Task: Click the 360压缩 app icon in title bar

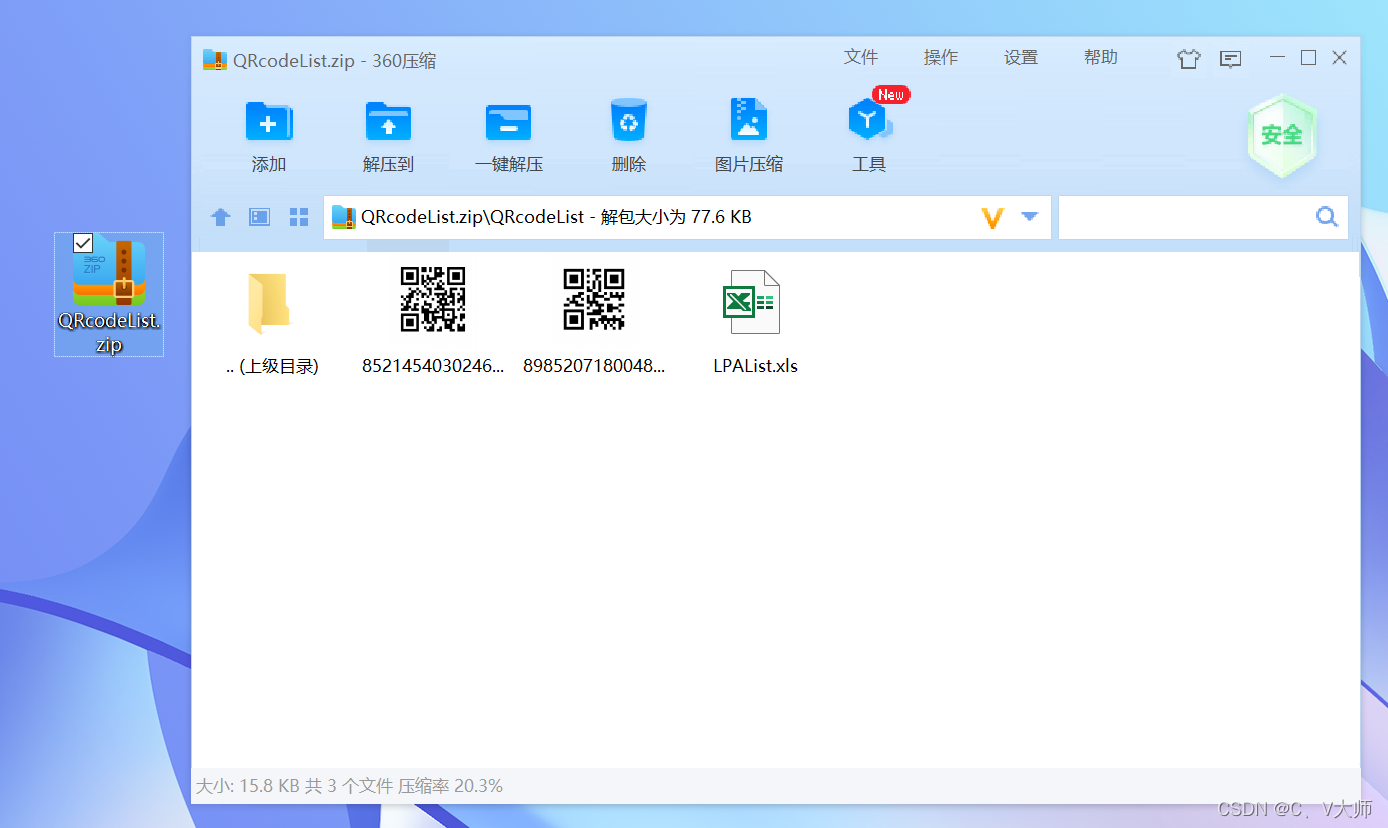Action: [x=215, y=60]
